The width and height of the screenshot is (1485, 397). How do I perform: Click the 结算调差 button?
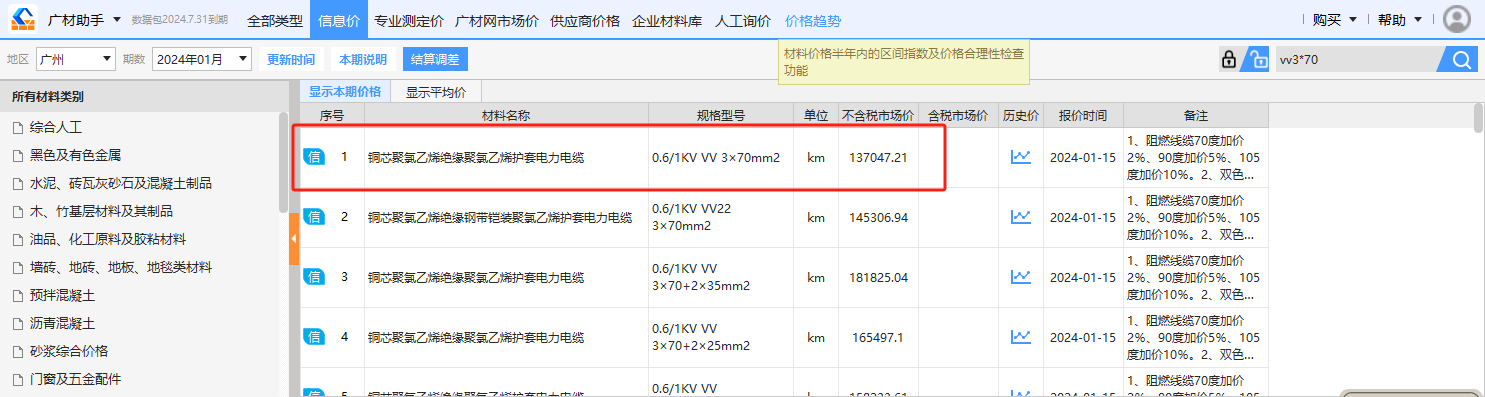[x=435, y=60]
